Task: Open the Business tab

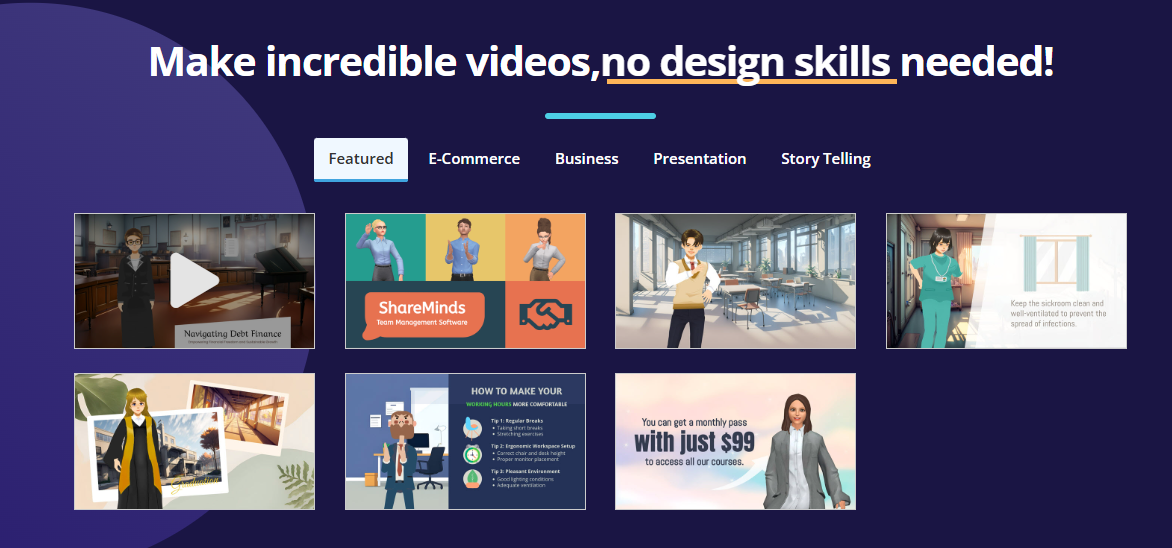Action: click(x=587, y=158)
